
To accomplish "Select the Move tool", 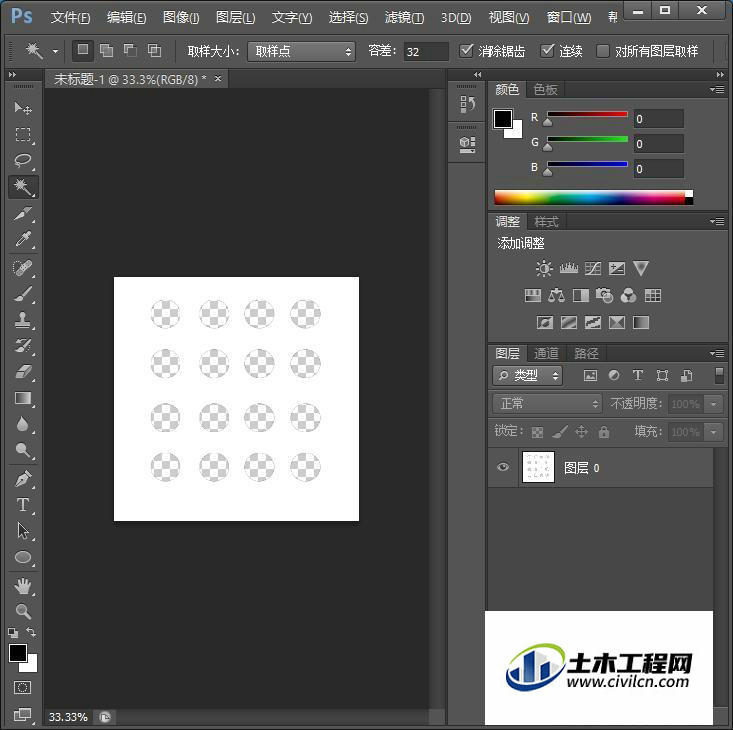I will (x=22, y=108).
